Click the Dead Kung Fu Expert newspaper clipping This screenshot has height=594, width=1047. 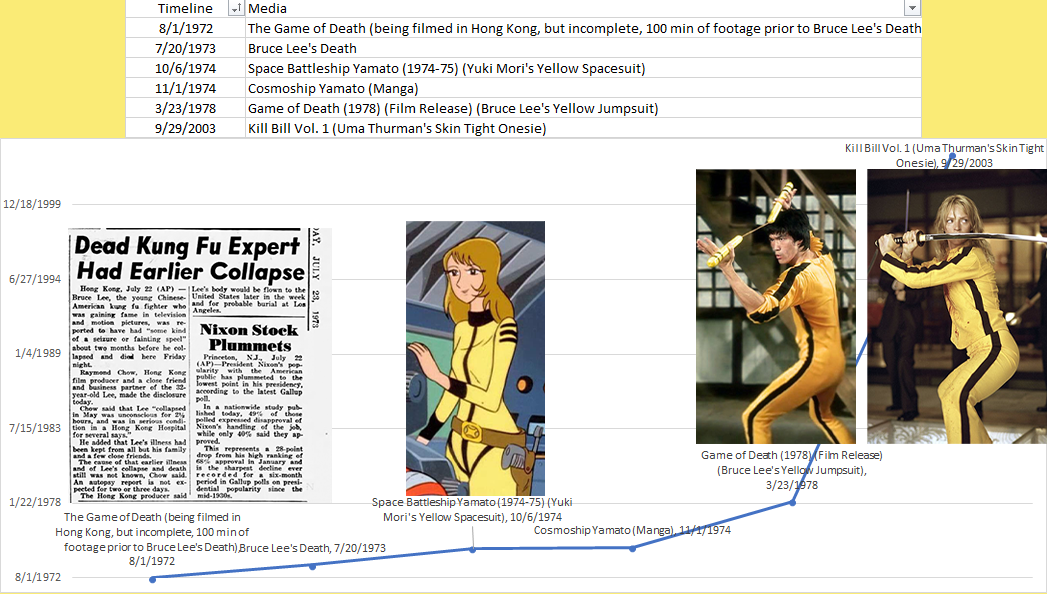pyautogui.click(x=200, y=366)
